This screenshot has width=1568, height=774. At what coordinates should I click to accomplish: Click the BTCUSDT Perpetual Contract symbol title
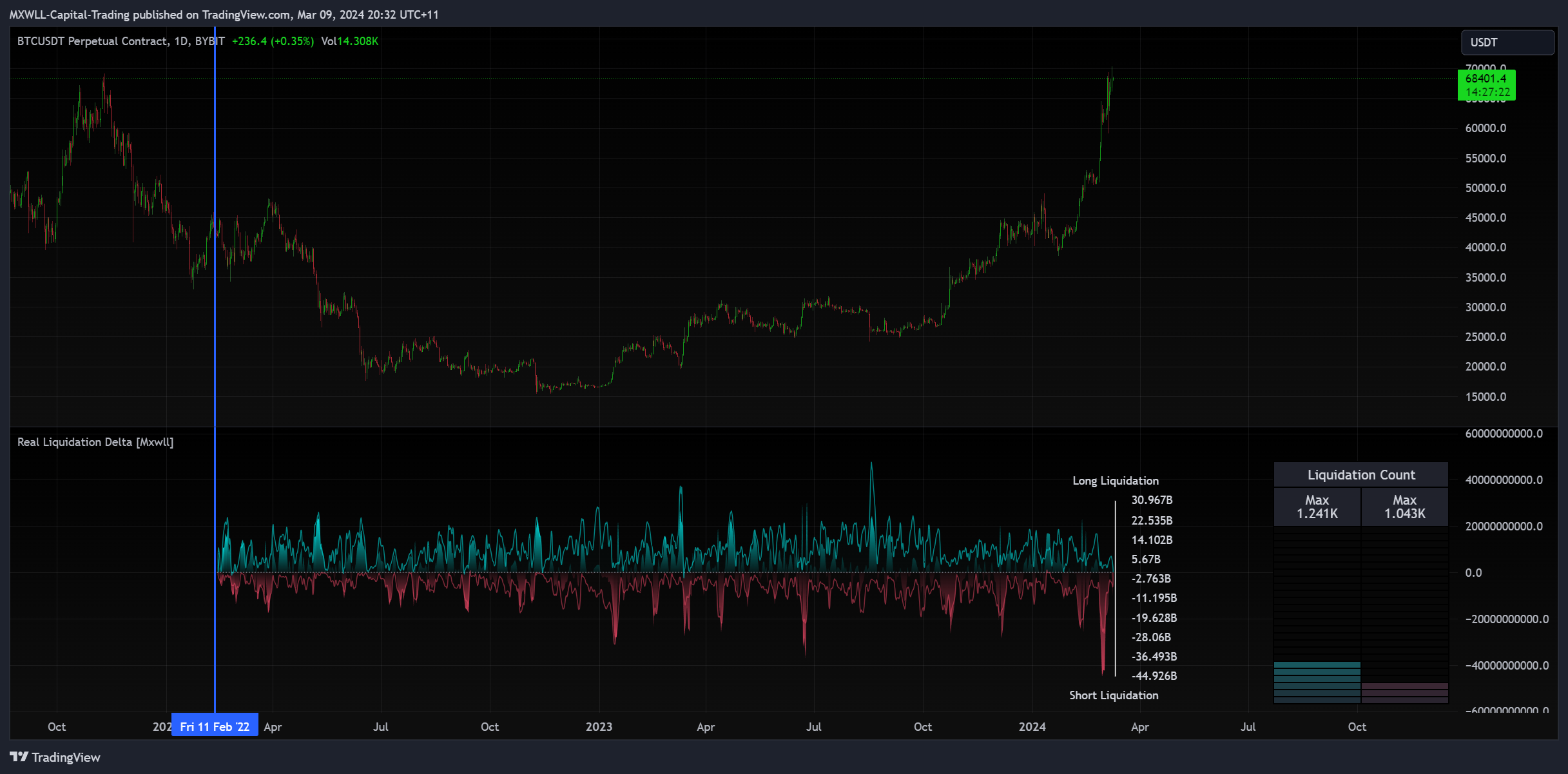tap(121, 41)
